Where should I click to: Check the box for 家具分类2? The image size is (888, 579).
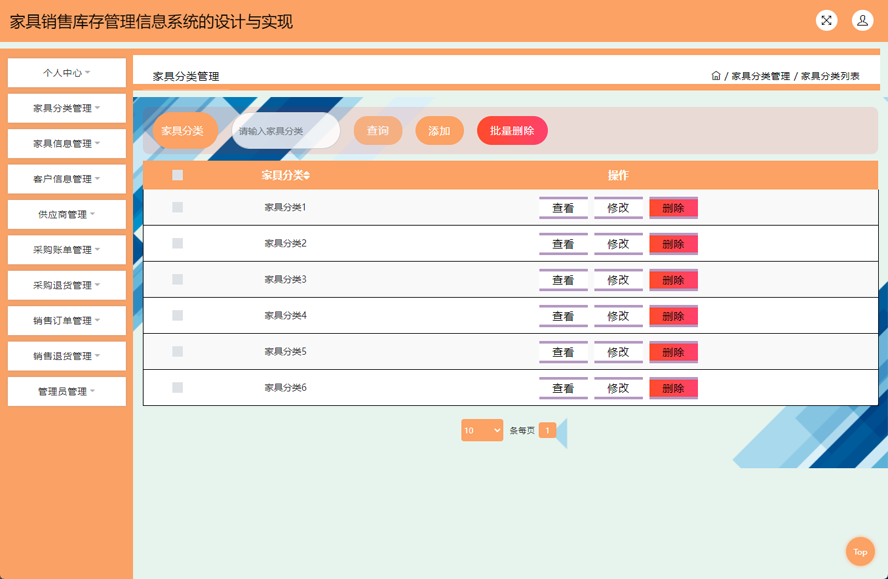[177, 243]
